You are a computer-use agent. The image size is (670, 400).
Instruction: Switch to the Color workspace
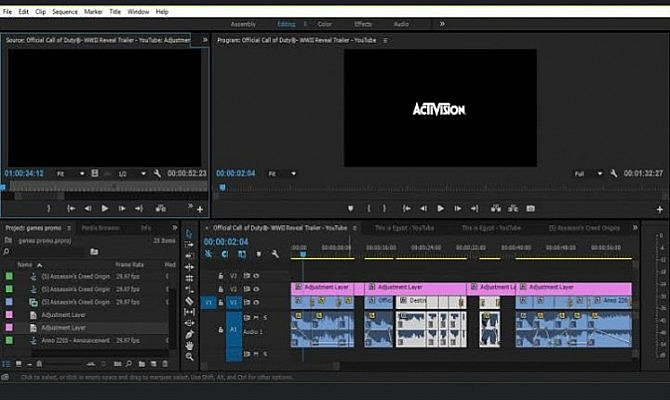click(325, 24)
